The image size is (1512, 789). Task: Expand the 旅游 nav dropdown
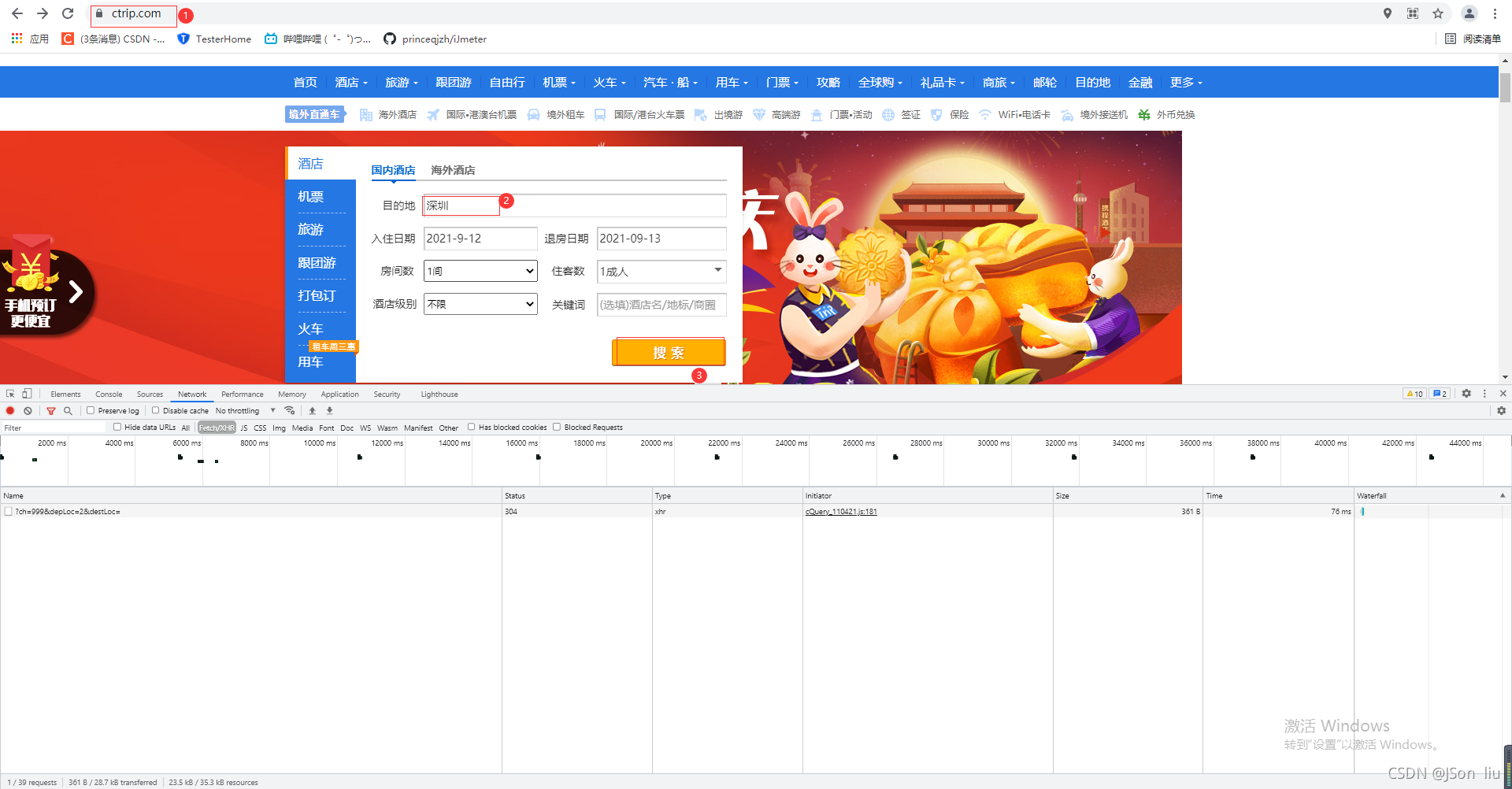point(402,83)
